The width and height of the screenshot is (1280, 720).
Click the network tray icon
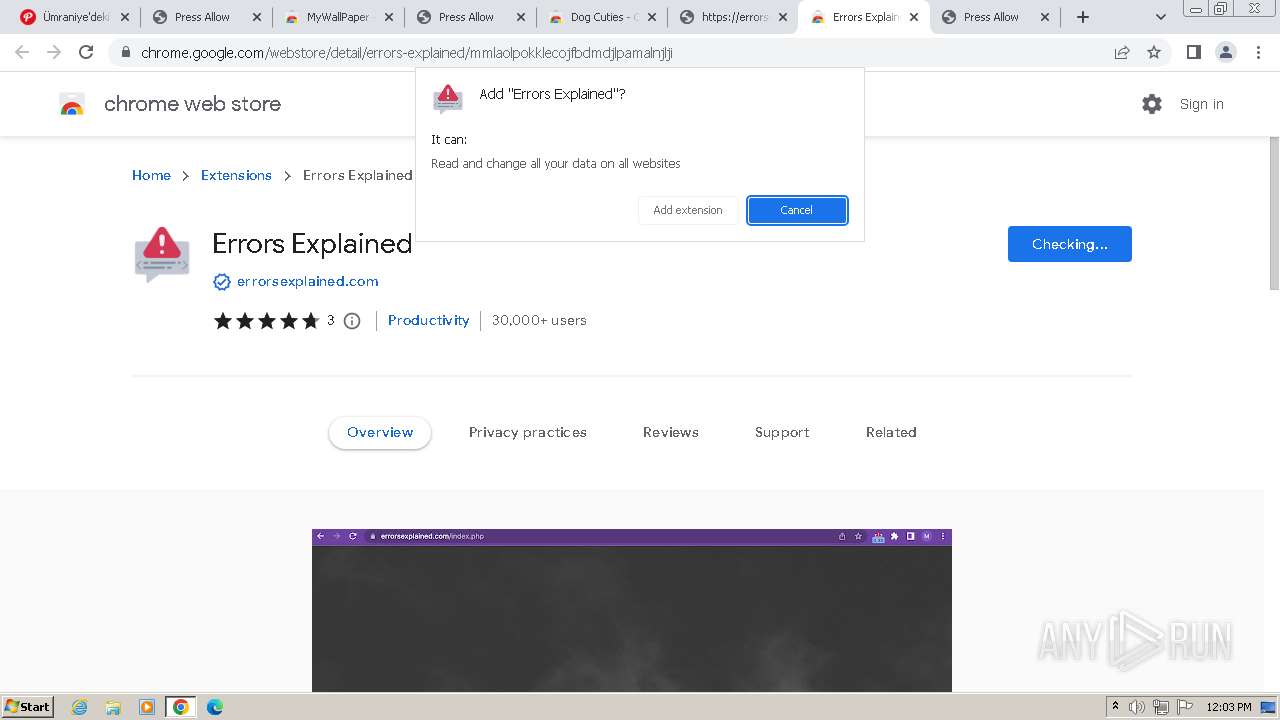click(x=1161, y=707)
